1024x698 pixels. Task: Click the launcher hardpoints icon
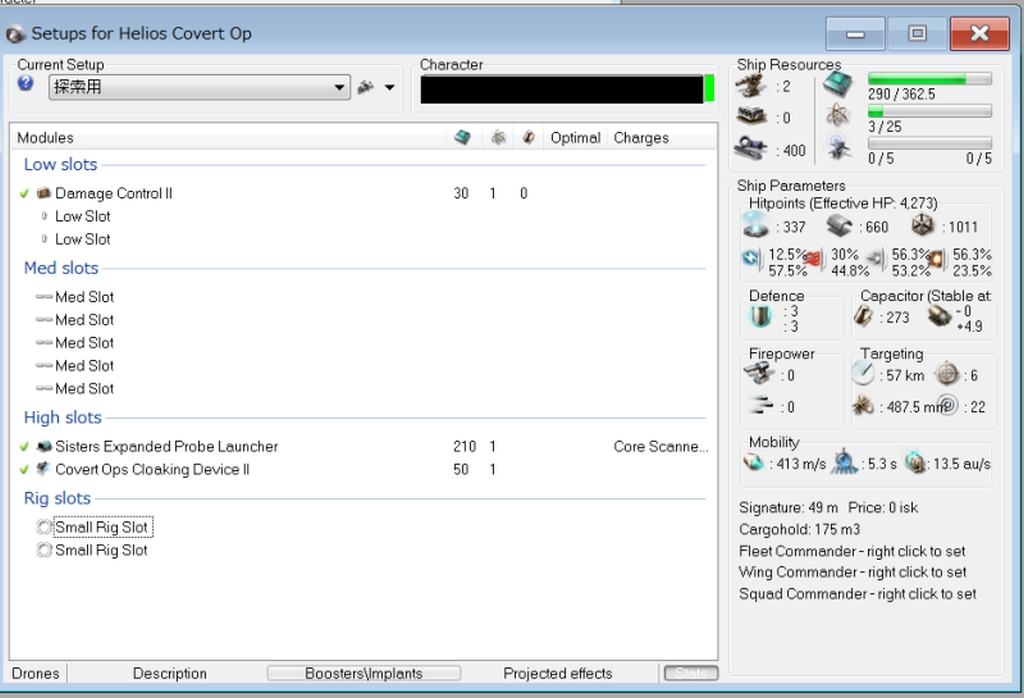pos(752,117)
